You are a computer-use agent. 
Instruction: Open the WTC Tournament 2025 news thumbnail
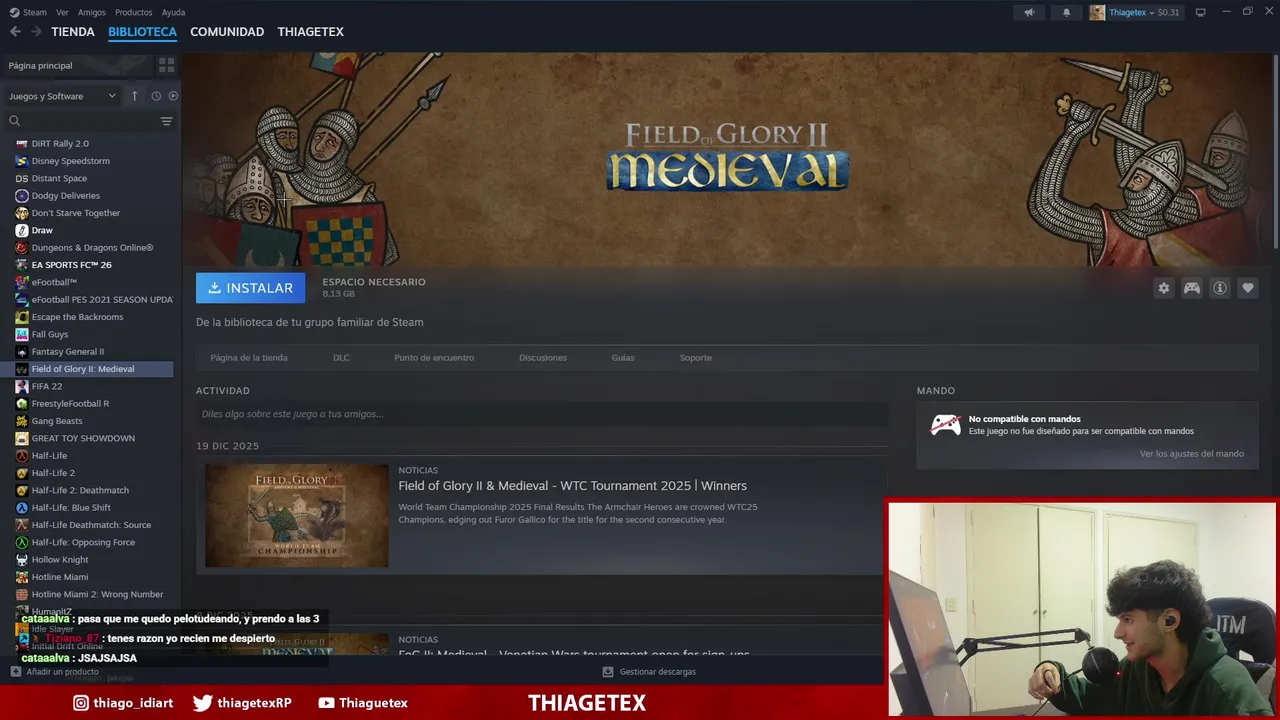297,515
